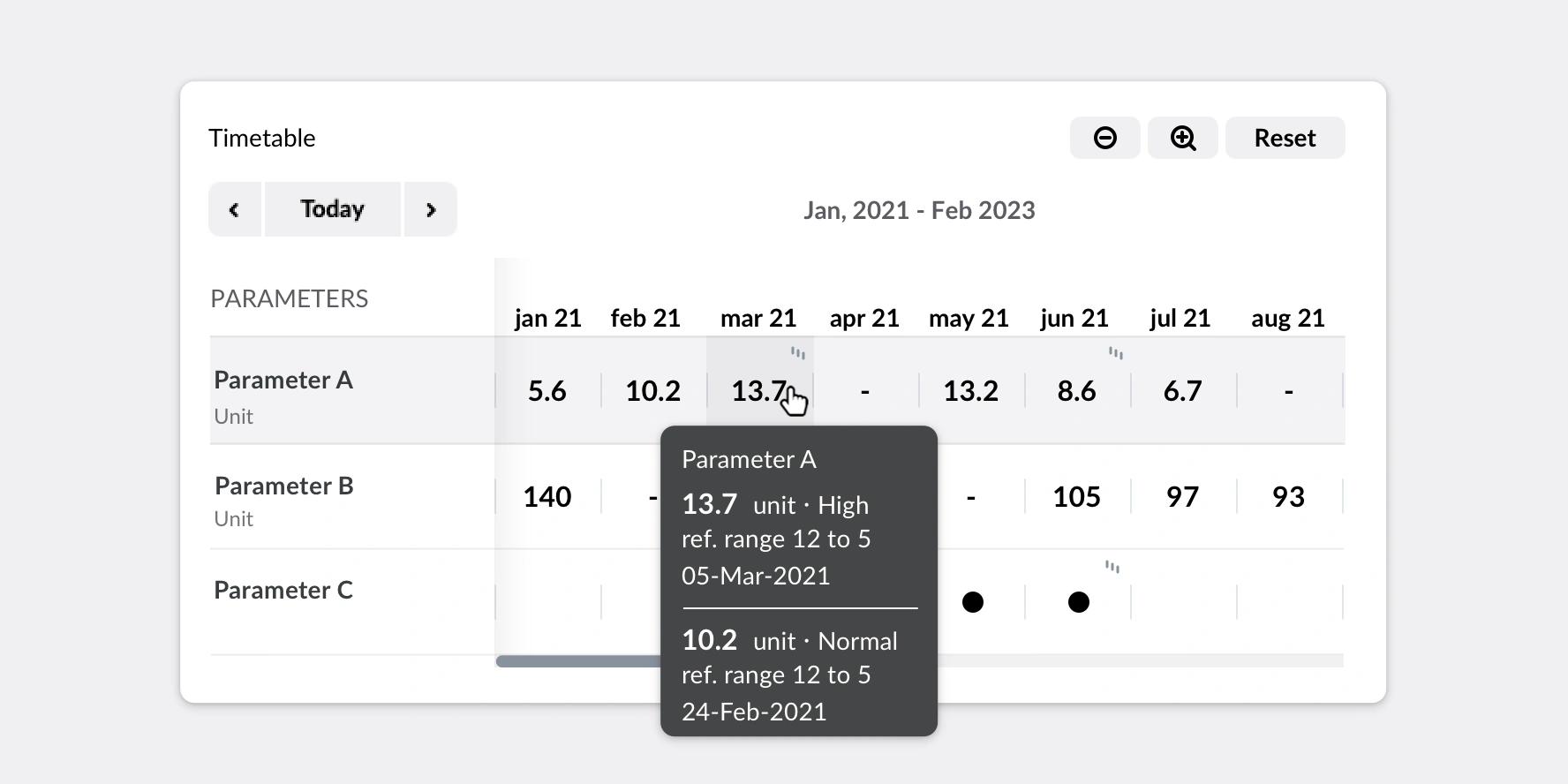Select the Parameter A tooltip heading

tap(749, 459)
